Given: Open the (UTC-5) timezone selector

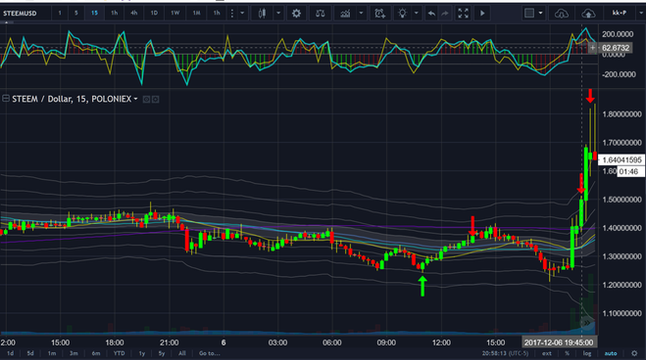Looking at the screenshot, I should (518, 353).
